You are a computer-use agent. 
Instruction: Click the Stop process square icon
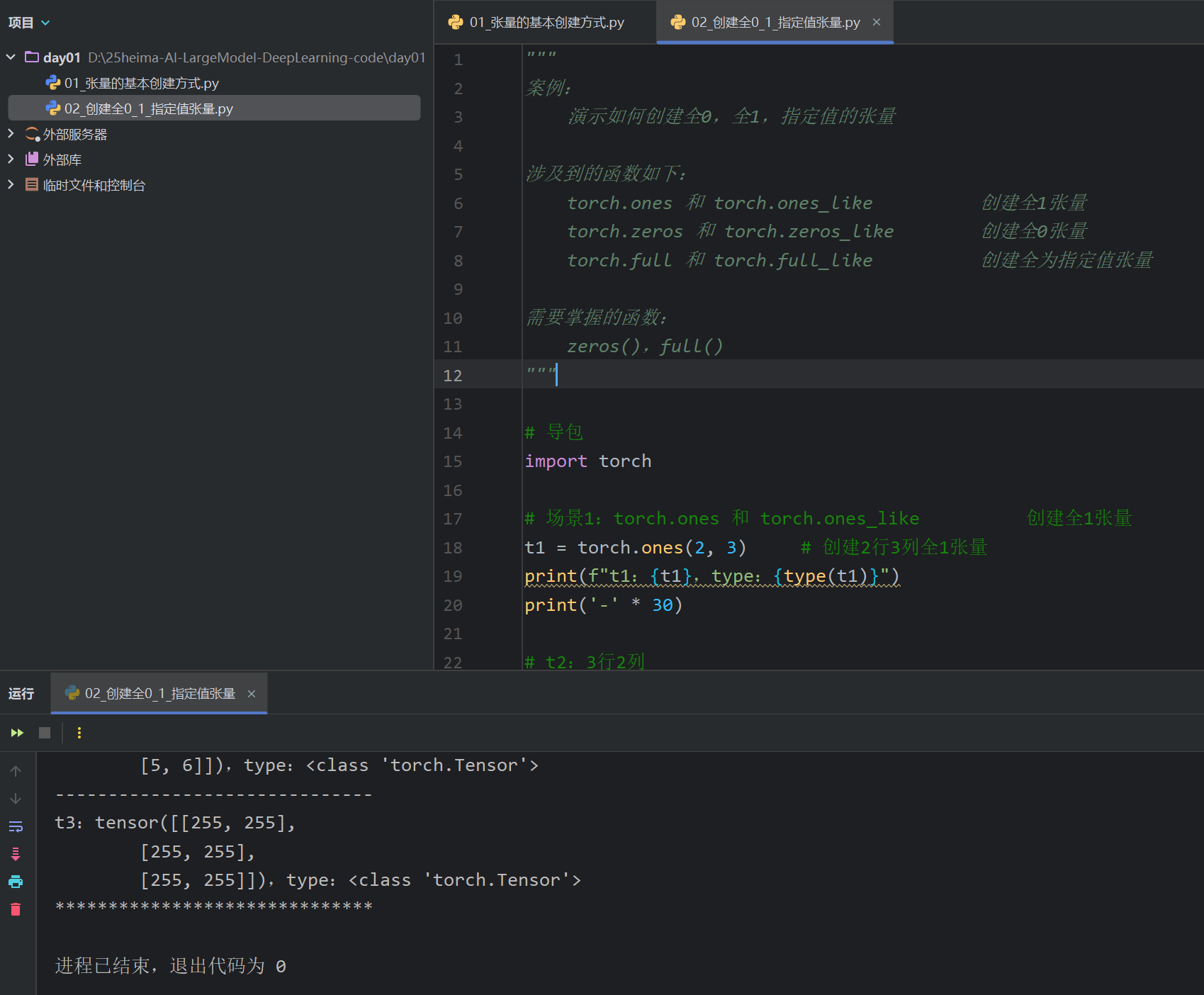[x=45, y=733]
